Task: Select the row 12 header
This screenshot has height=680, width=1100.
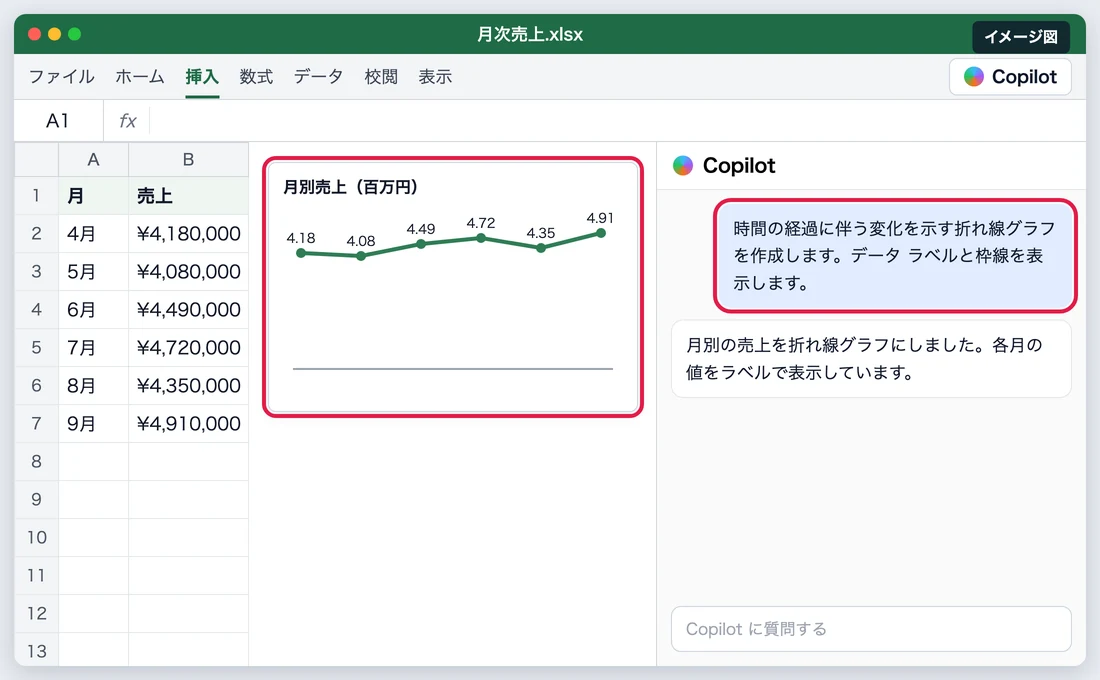Action: 36,613
